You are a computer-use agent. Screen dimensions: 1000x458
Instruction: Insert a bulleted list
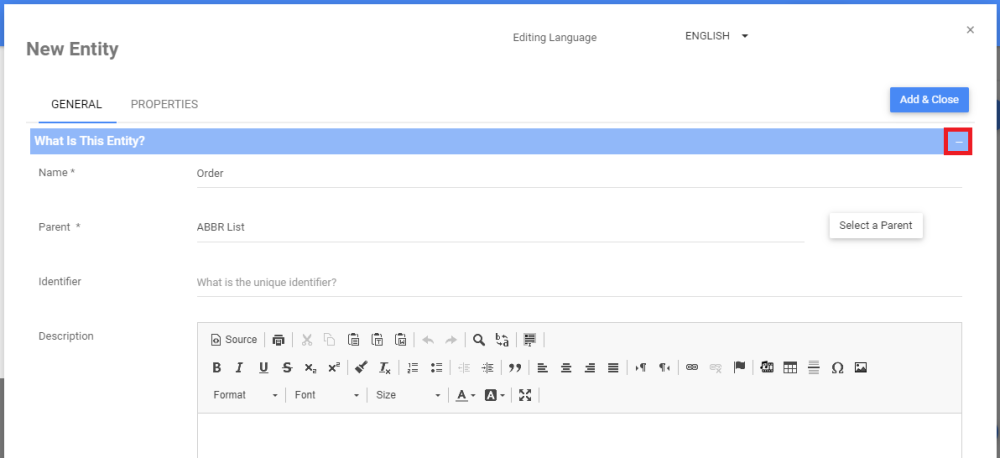point(436,368)
